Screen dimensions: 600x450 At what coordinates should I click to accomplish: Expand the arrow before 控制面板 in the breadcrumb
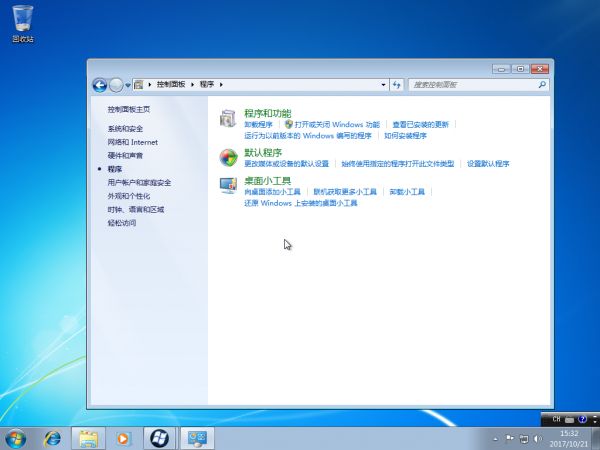pos(150,85)
